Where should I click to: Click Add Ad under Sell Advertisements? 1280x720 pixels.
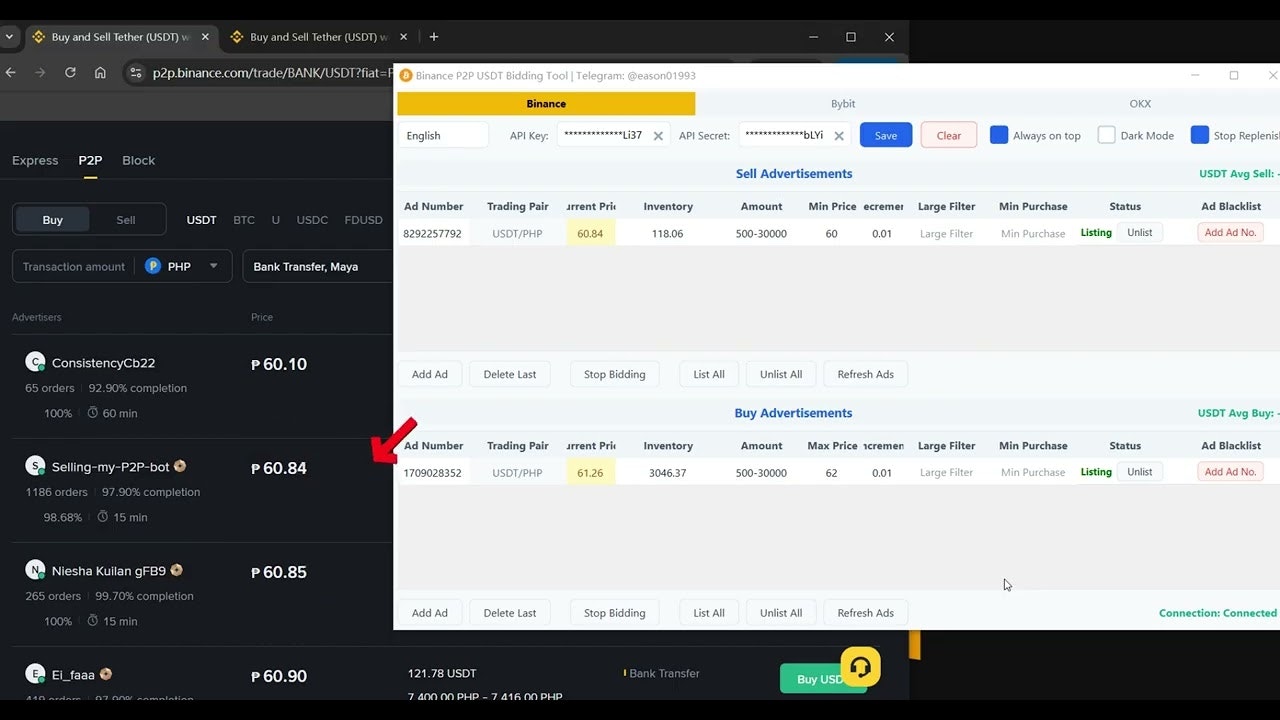[x=430, y=374]
